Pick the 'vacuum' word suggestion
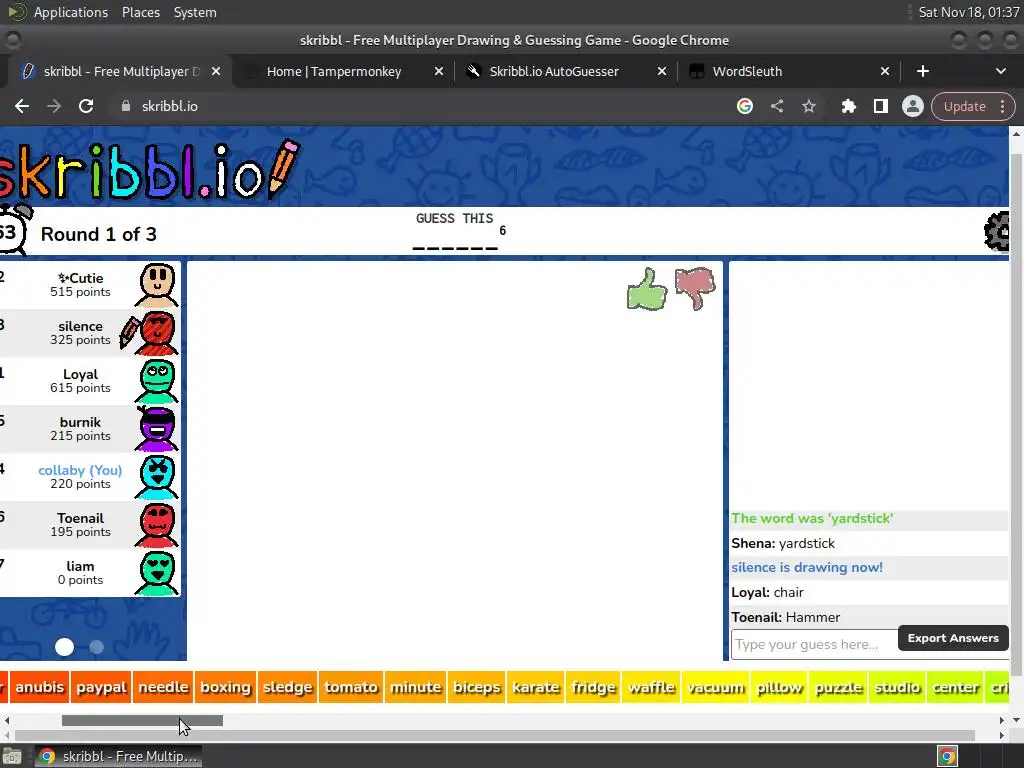The image size is (1024, 768). pyautogui.click(x=715, y=687)
